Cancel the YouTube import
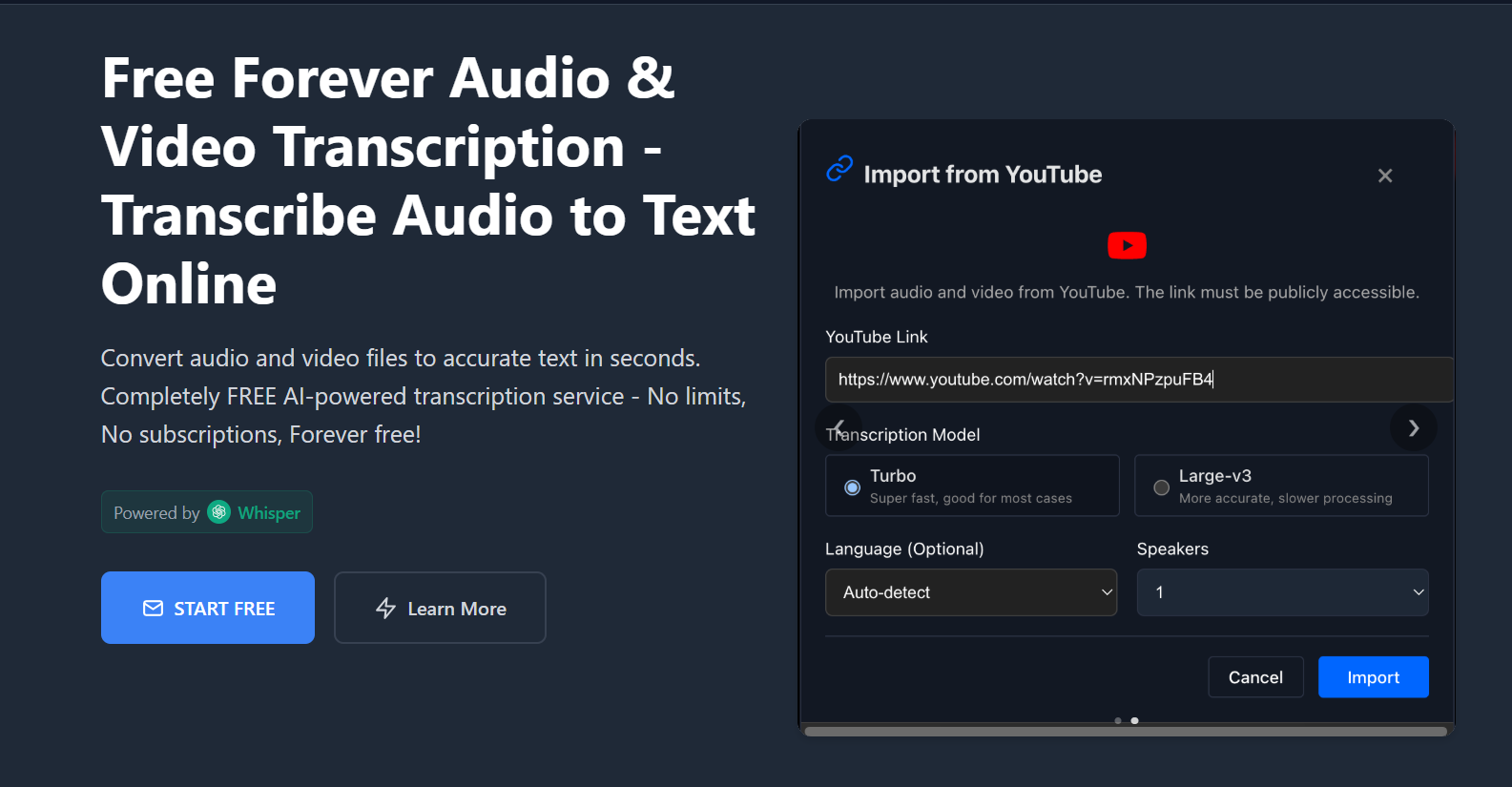 pyautogui.click(x=1255, y=677)
